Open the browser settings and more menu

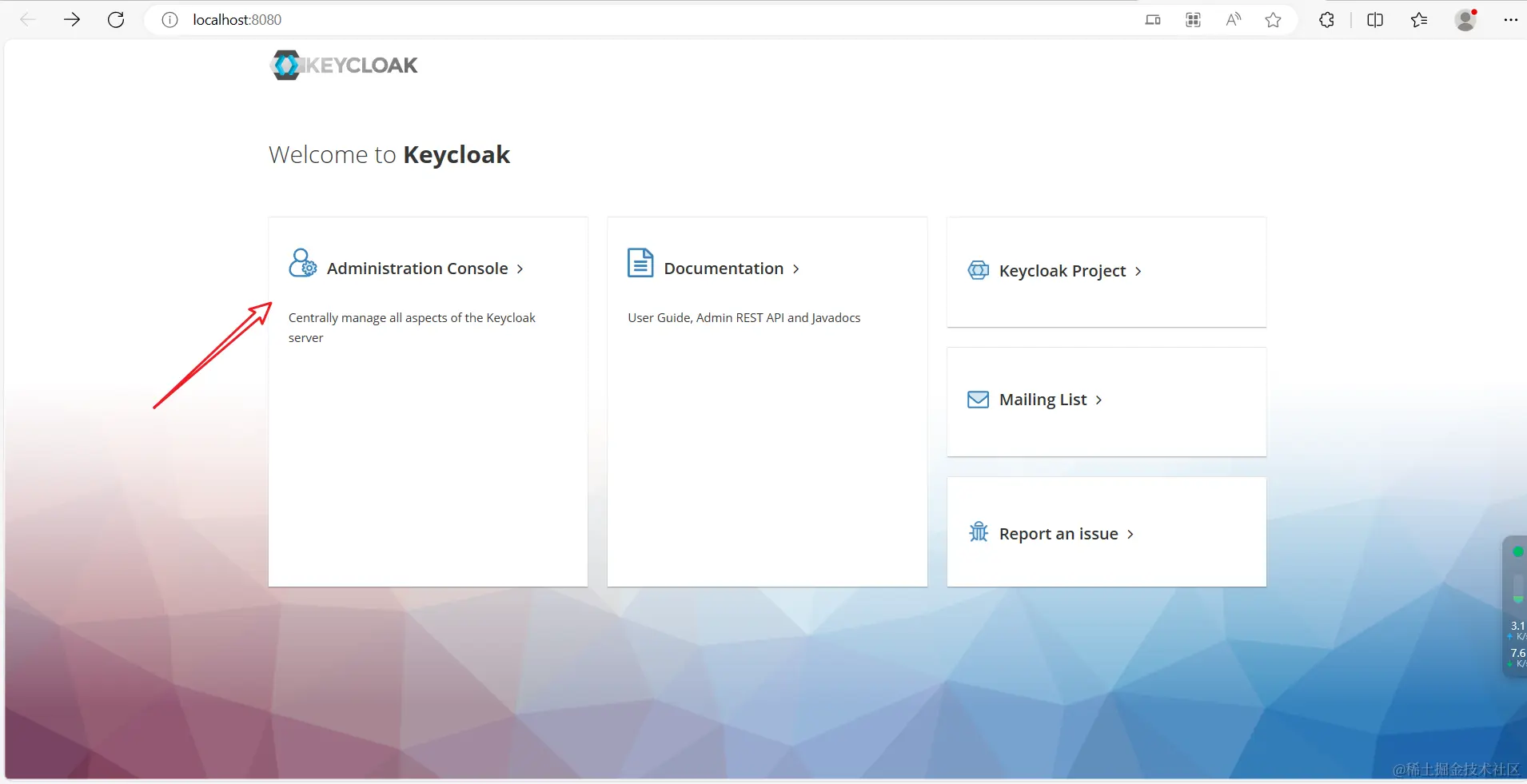[1510, 20]
